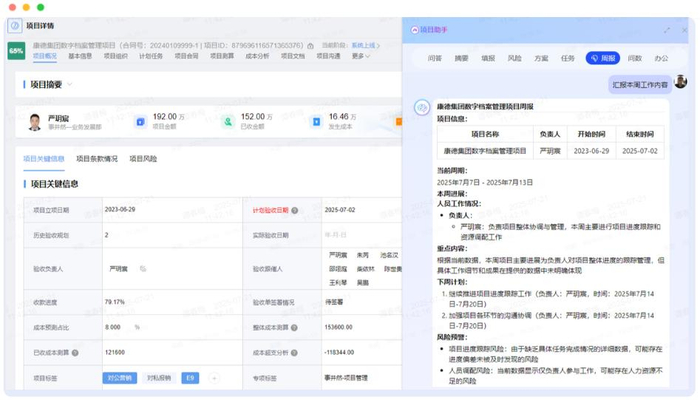
Task: Select the 风险 tab in 项目助手
Action: [x=515, y=59]
